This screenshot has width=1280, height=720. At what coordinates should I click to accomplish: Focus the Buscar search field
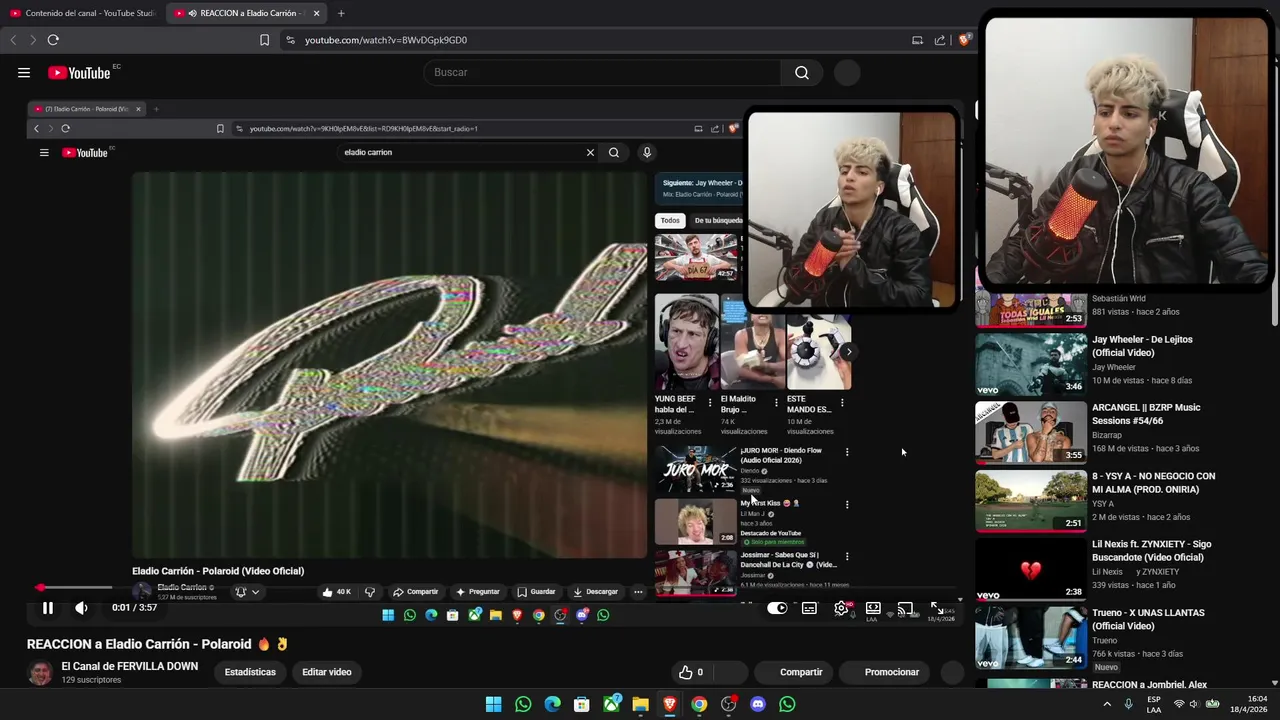pyautogui.click(x=600, y=72)
